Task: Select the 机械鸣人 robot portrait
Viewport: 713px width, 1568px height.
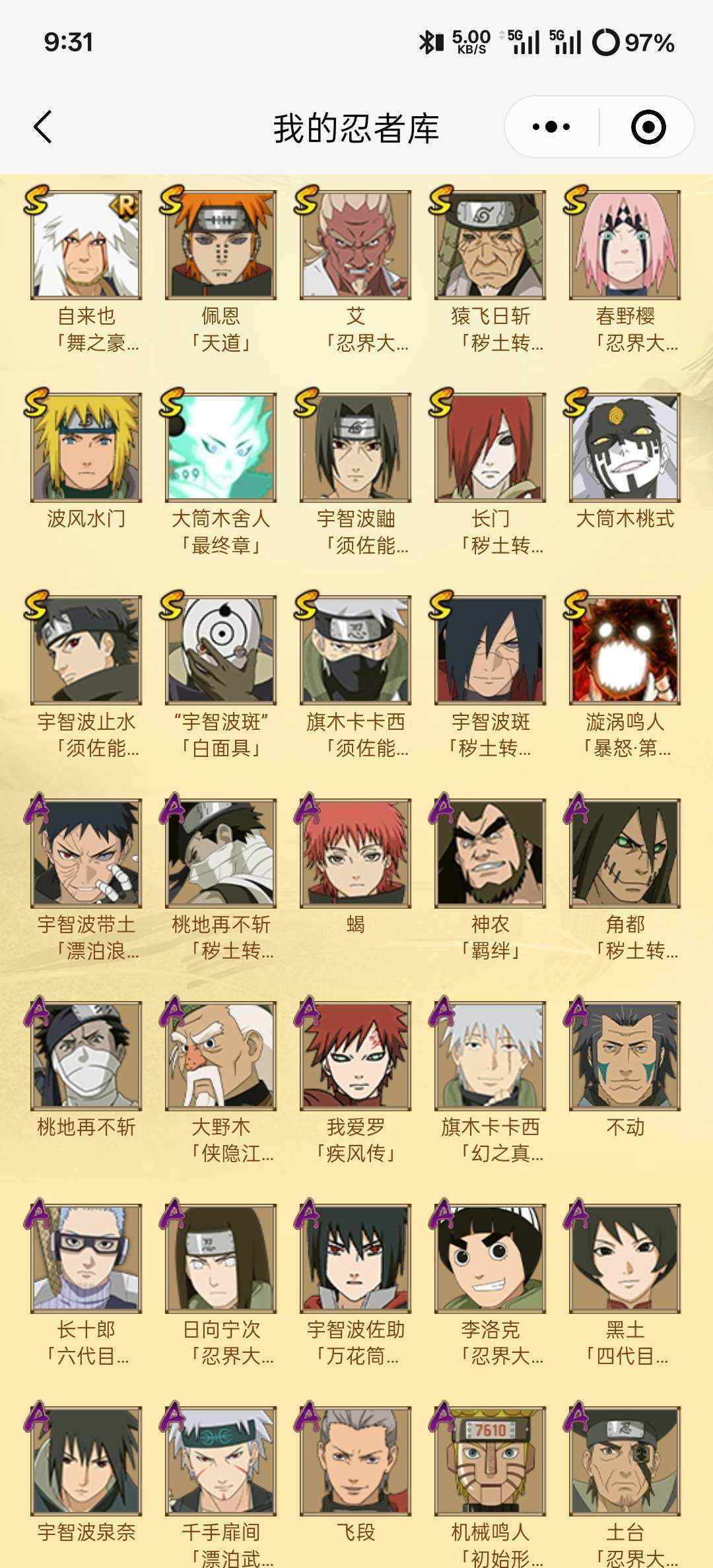Action: [x=491, y=1460]
